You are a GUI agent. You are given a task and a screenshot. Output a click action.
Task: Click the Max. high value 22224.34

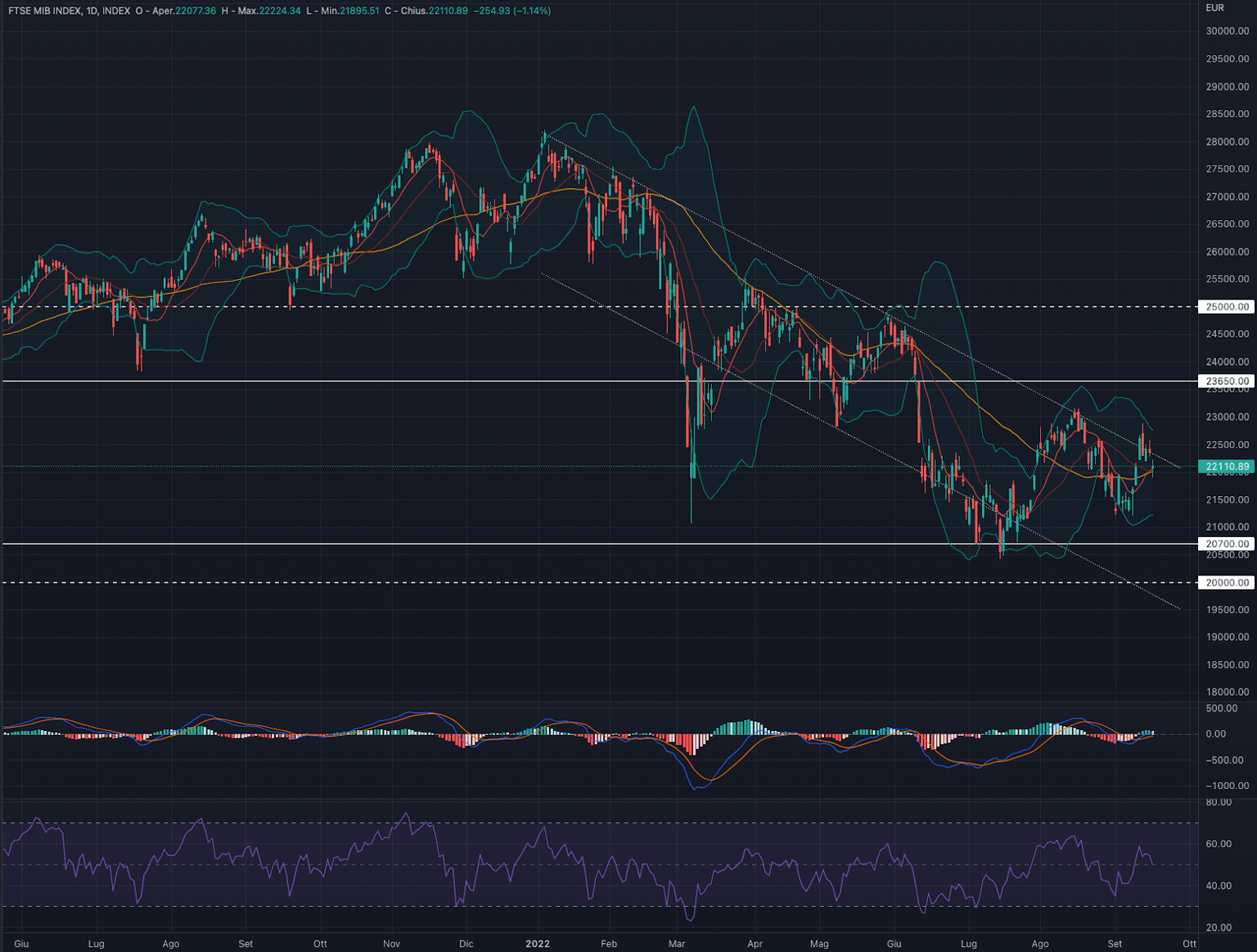[x=280, y=11]
